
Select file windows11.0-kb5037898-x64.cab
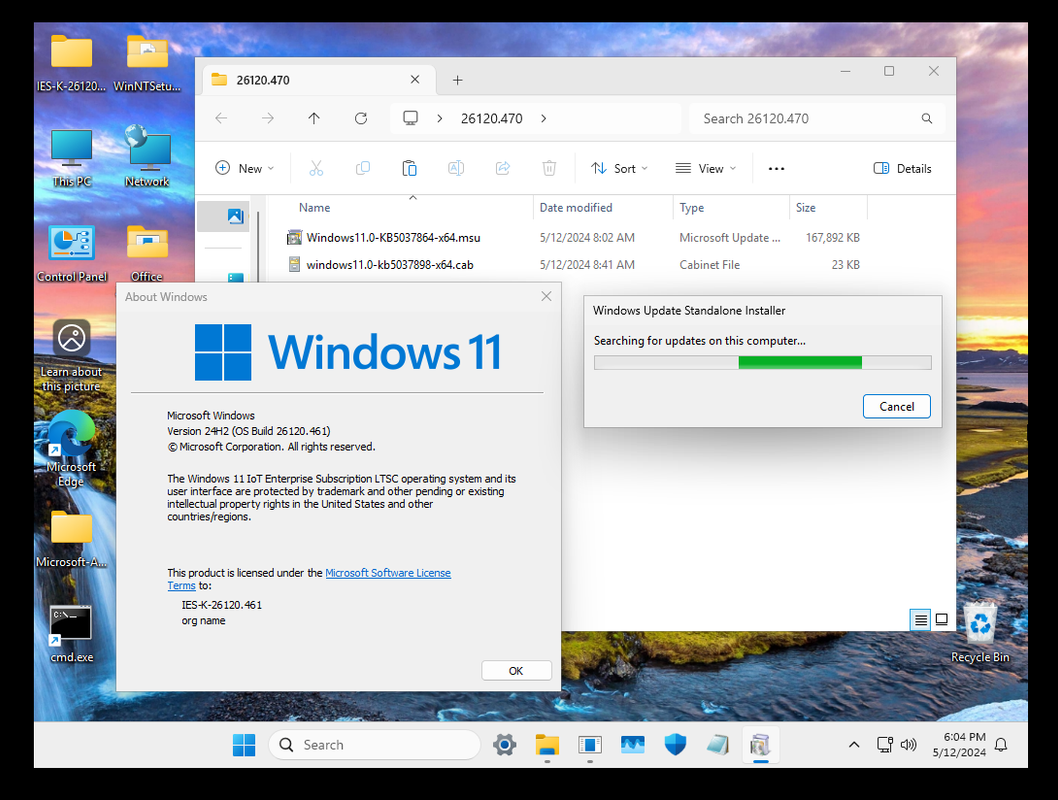pos(389,264)
